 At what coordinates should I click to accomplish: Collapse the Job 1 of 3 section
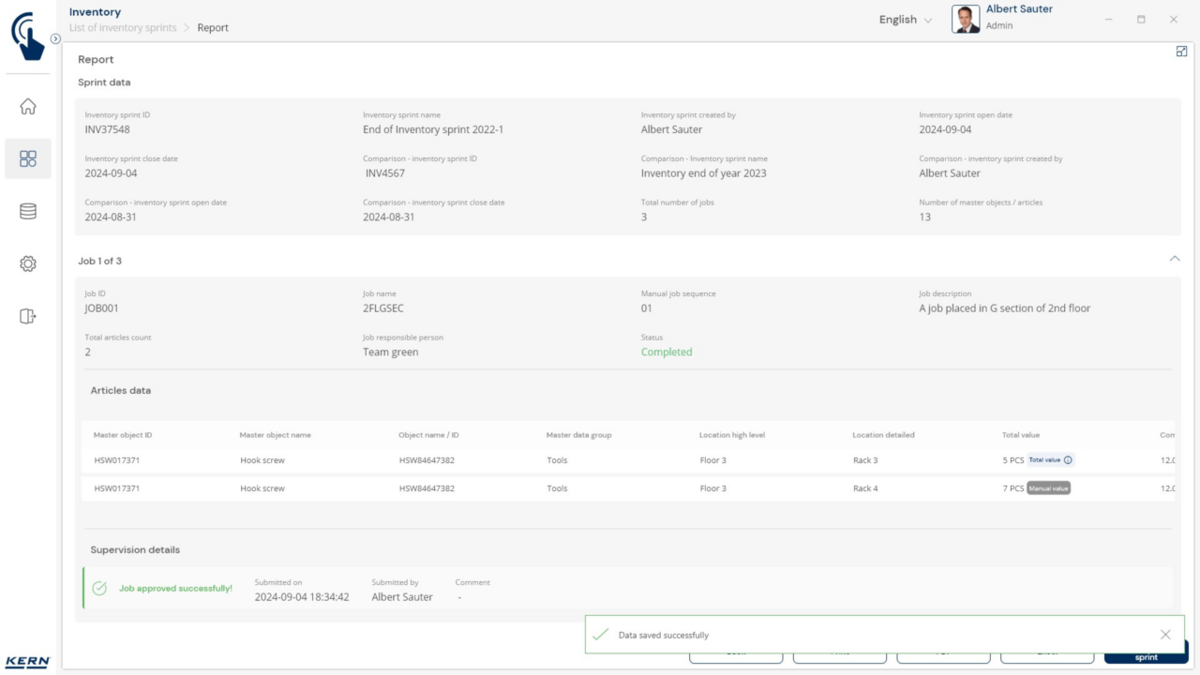tap(1174, 259)
